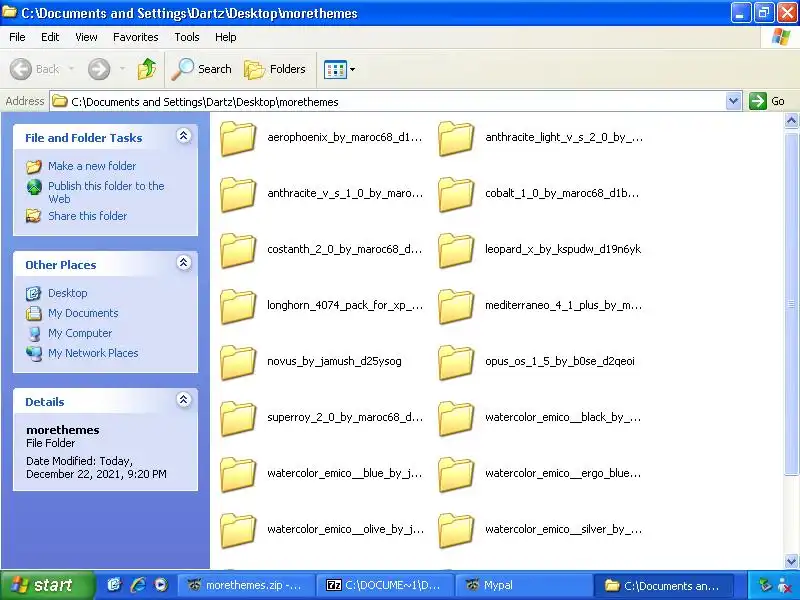Screen dimensions: 800x600
Task: Switch to 7-Zip C:\DOCUME~1 taskbar window
Action: 384,585
